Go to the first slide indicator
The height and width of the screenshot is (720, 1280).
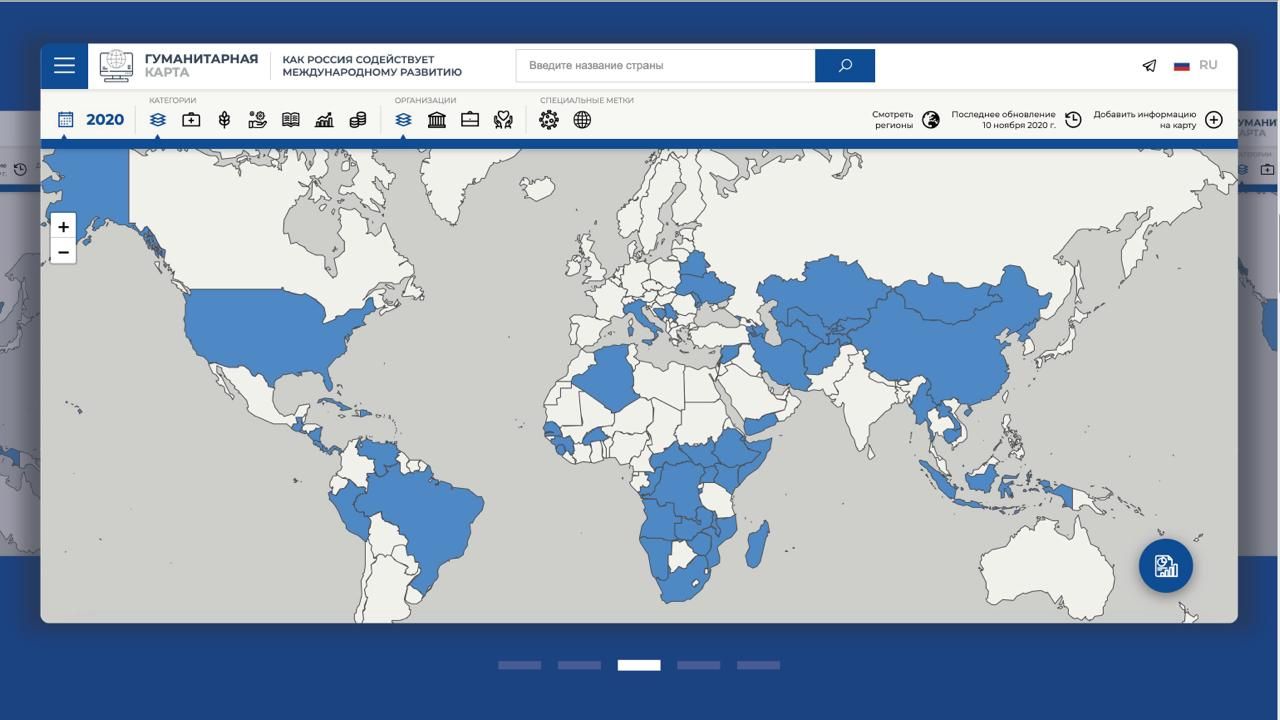pos(520,665)
